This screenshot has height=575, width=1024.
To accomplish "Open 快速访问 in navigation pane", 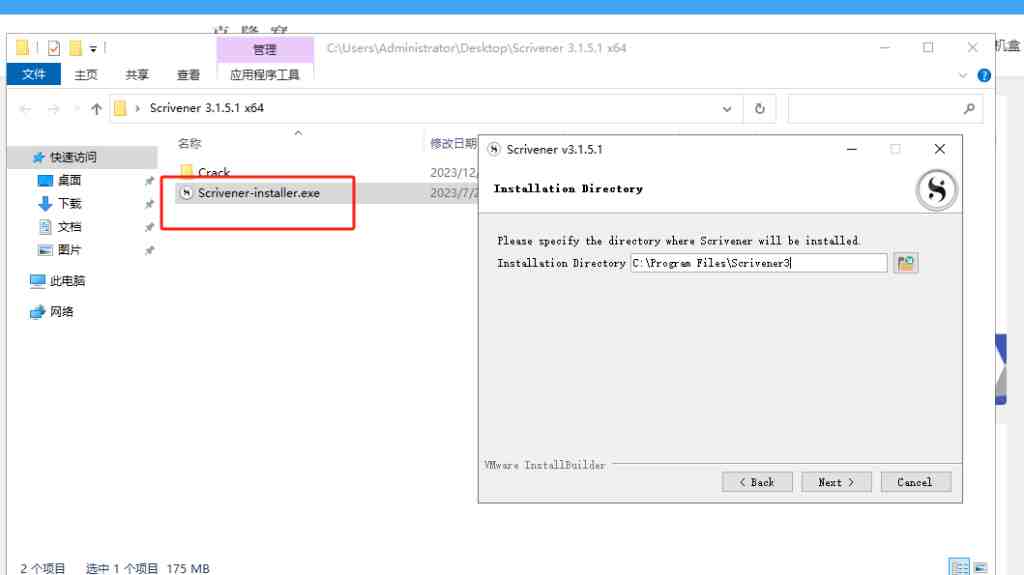I will point(72,157).
